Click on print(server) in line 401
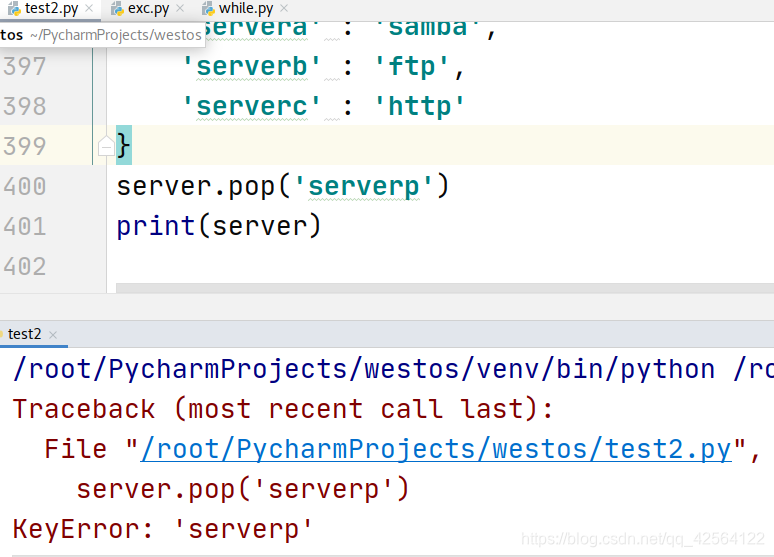 219,227
